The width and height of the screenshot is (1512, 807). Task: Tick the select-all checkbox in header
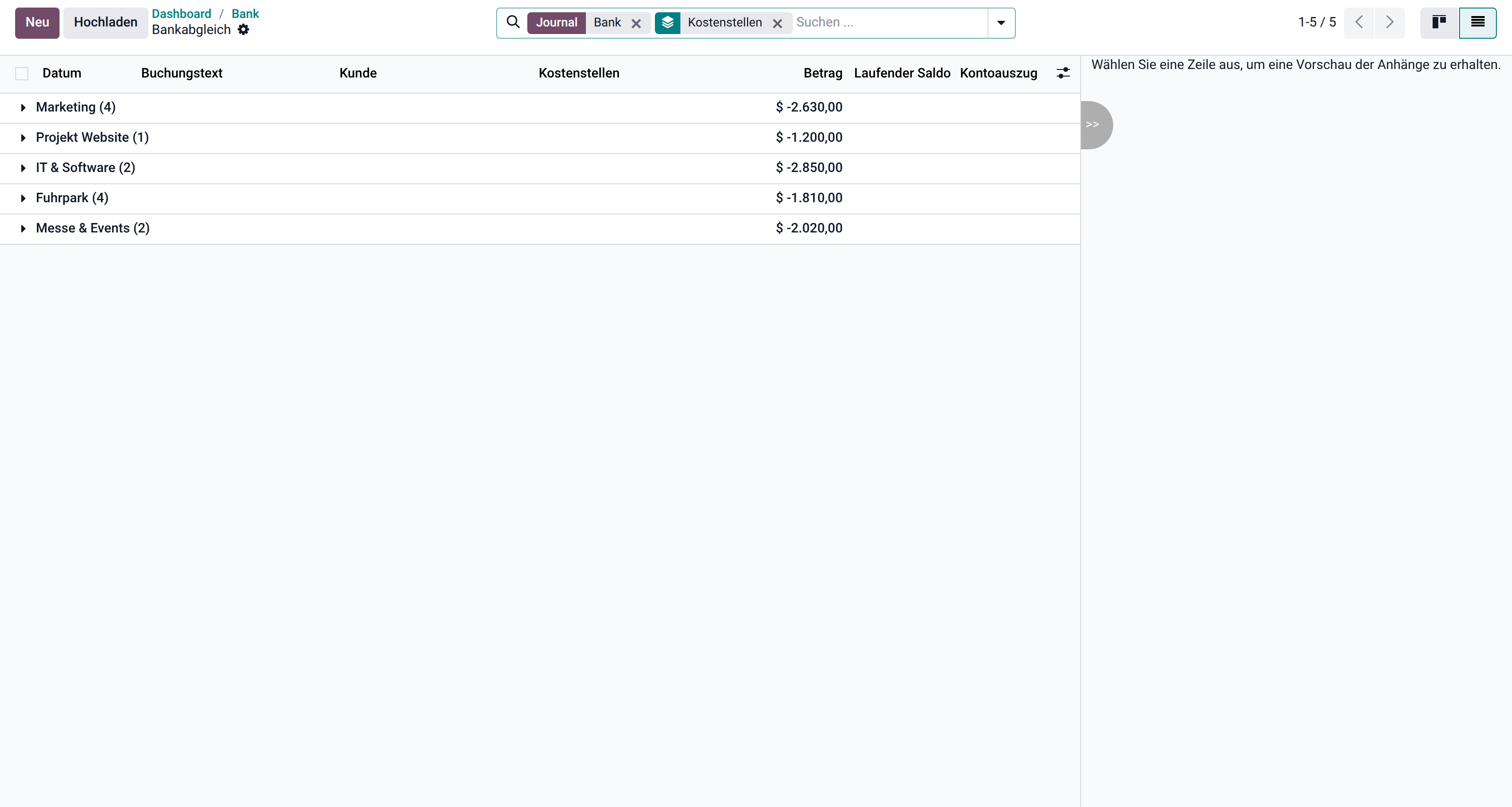click(22, 73)
